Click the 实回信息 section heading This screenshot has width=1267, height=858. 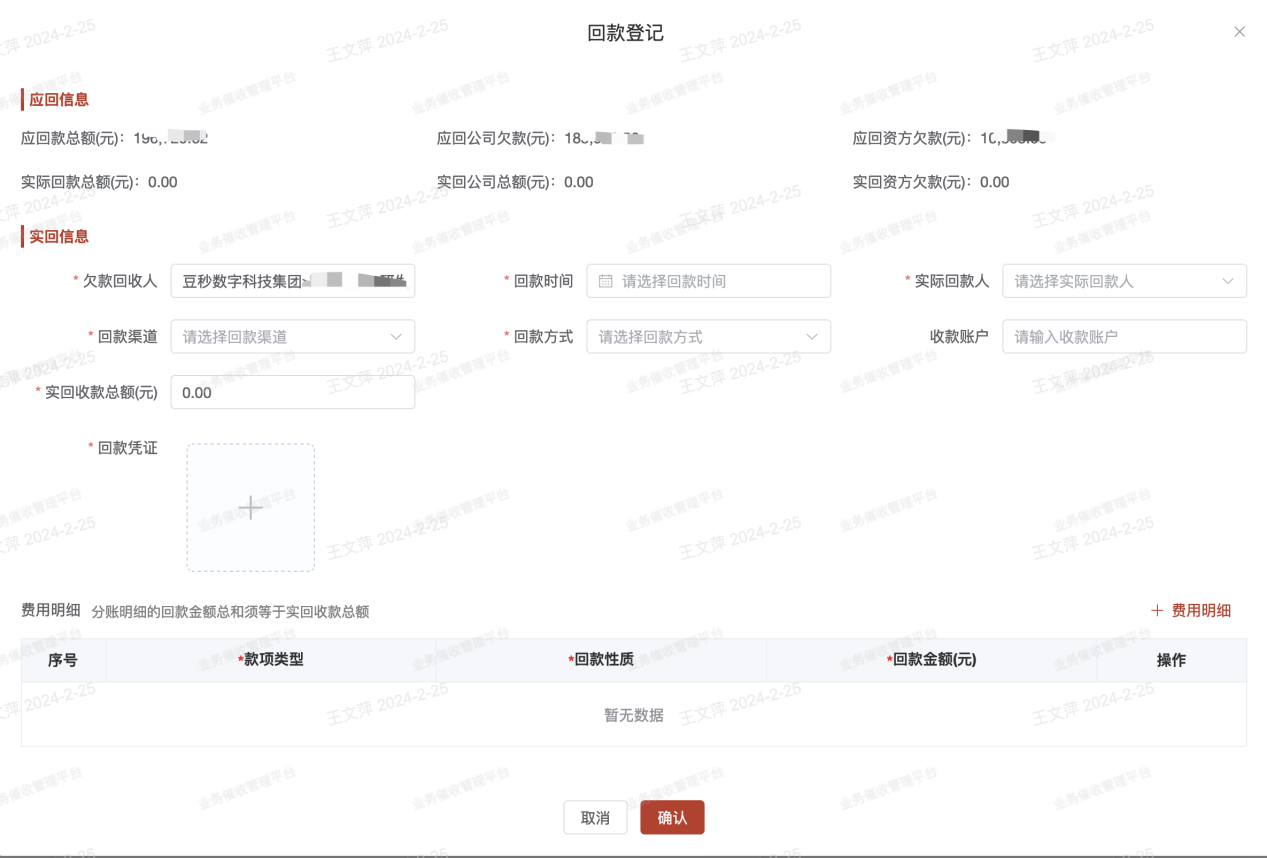(x=59, y=237)
